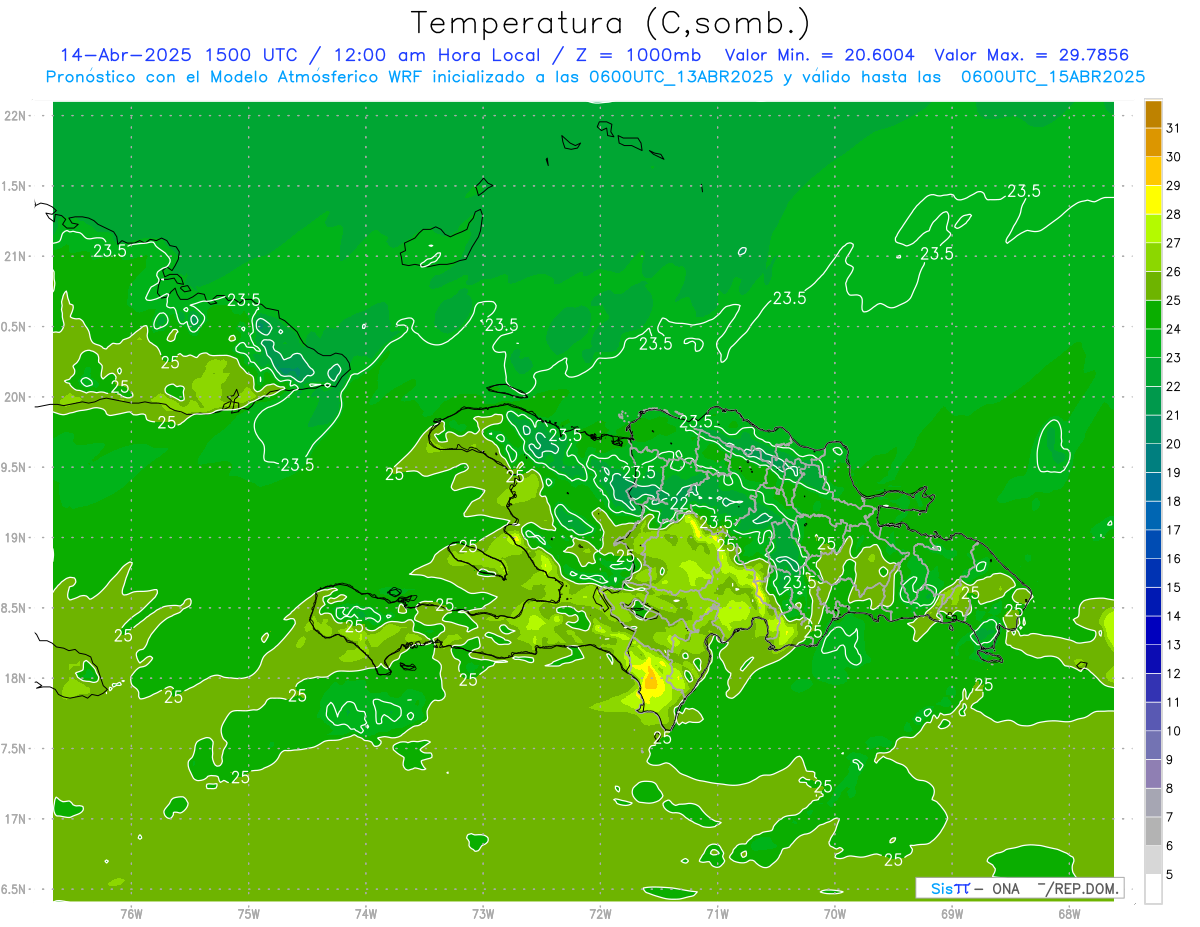Click the "24" color scale label

point(1173,329)
